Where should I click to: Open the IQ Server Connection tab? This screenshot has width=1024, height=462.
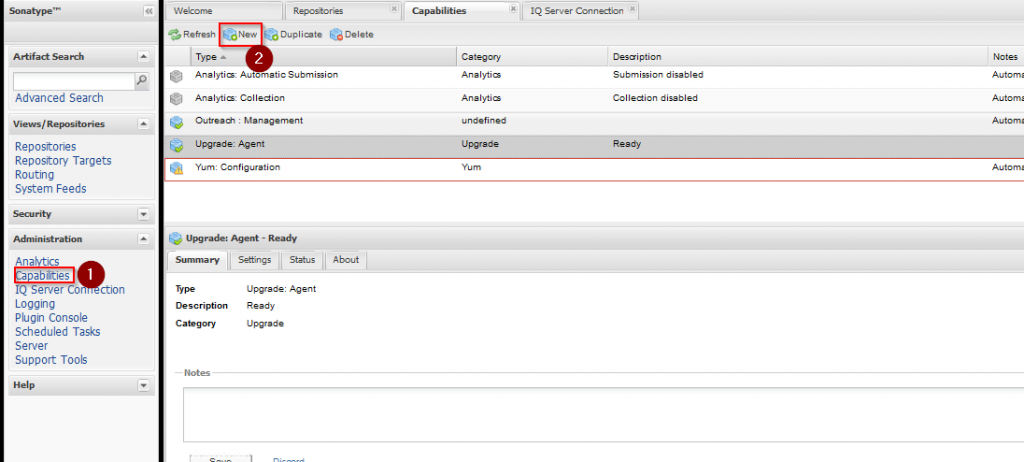(576, 11)
